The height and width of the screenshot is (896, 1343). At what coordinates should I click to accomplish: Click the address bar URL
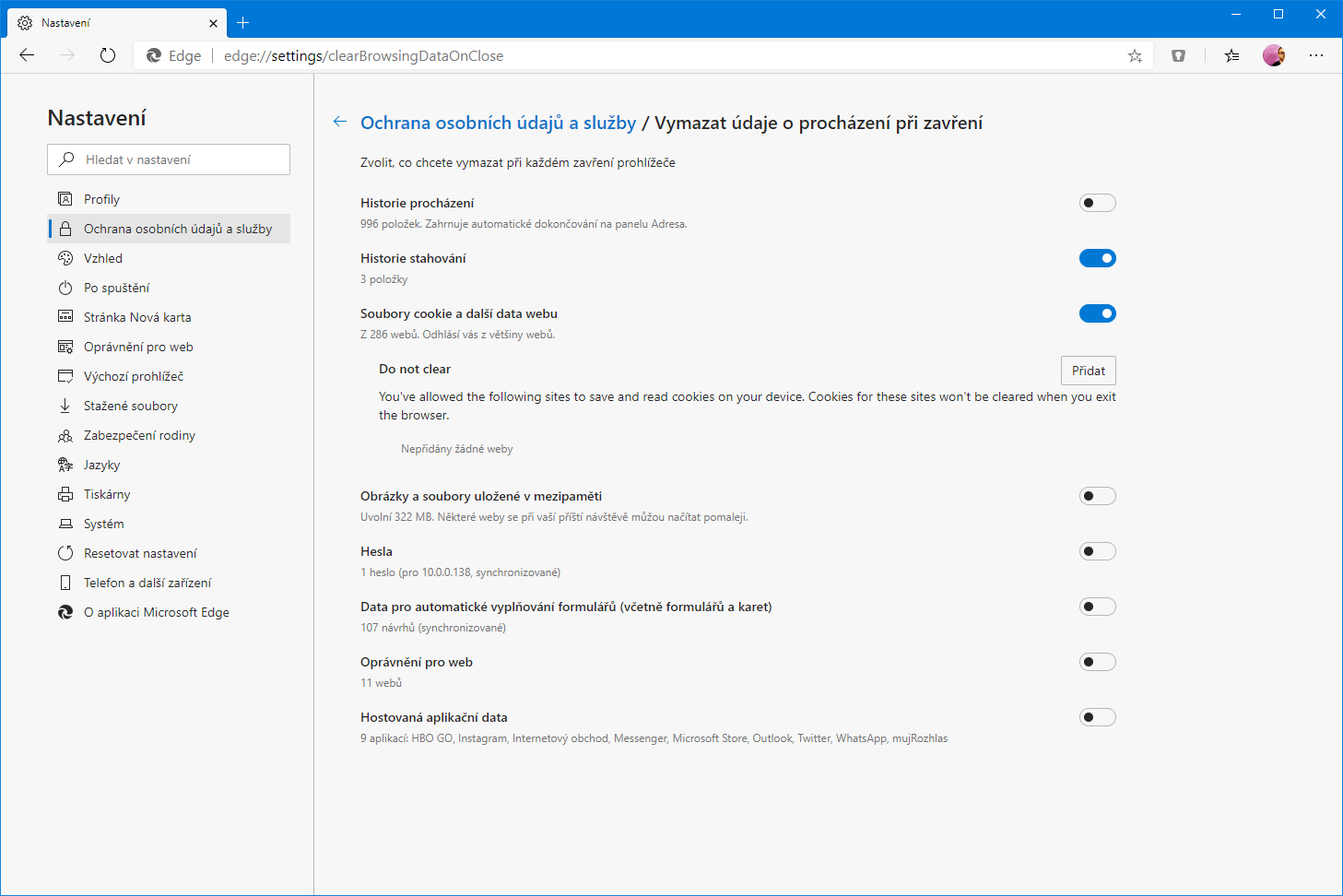[x=363, y=55]
